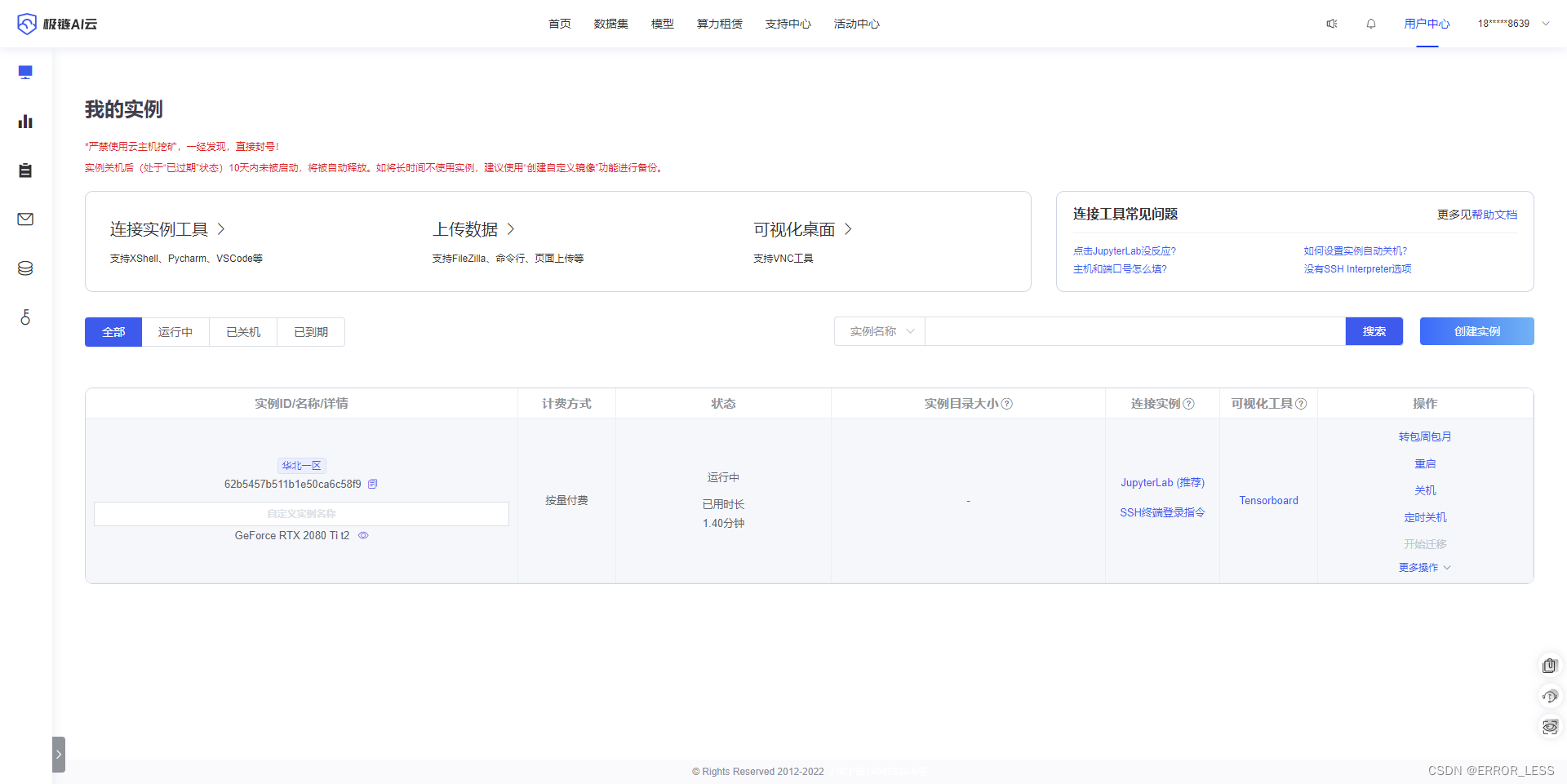This screenshot has height=784, width=1567.
Task: Click the 开始迁移 action
Action: click(1425, 545)
